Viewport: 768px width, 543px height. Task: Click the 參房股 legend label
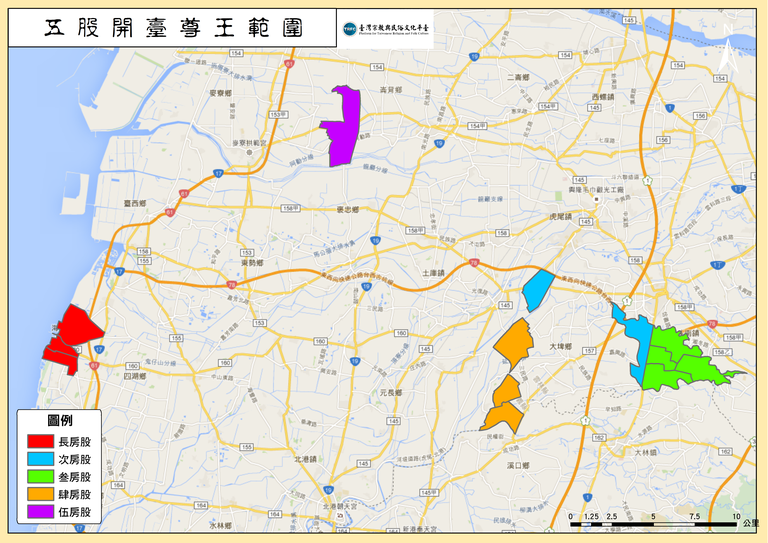point(75,477)
